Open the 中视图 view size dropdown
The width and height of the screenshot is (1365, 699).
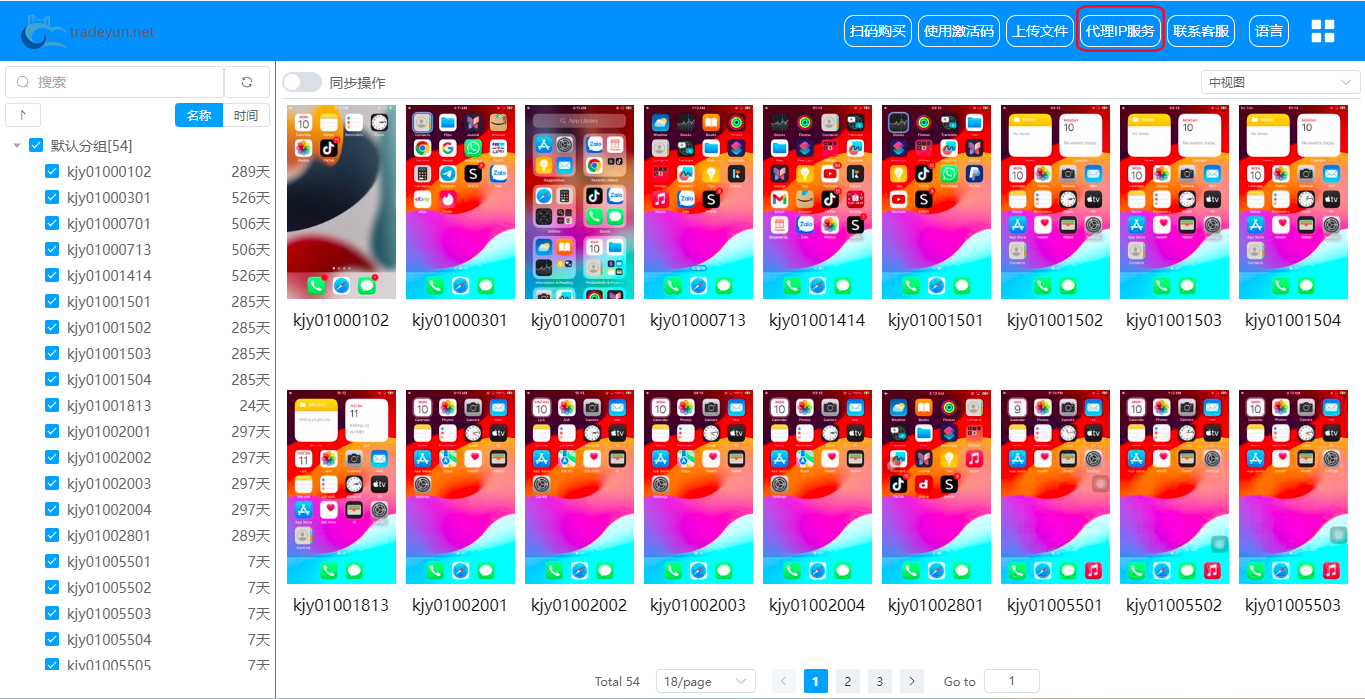1280,82
